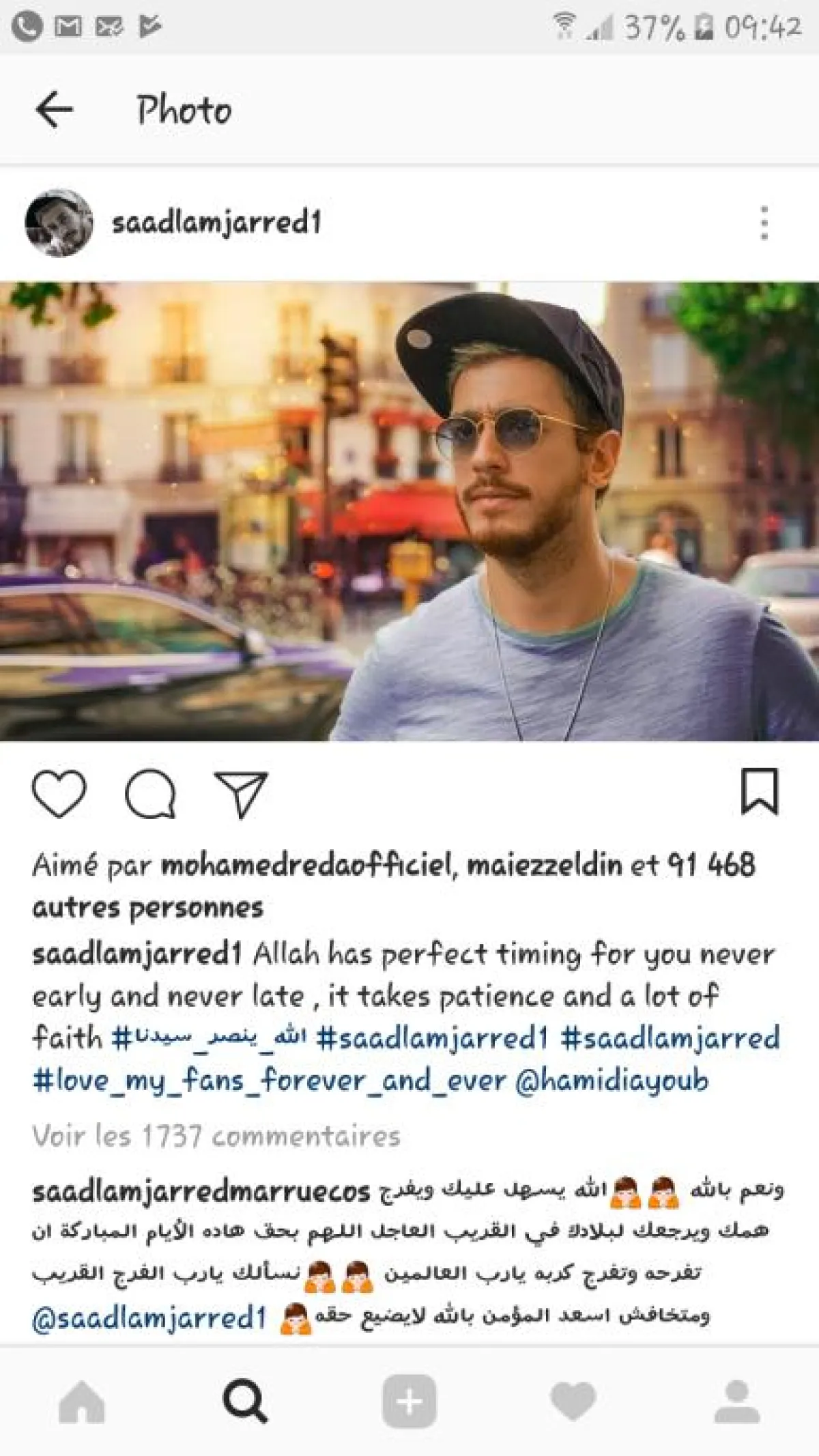View liker mohamedredaofficiel profile
819x1456 pixels.
[308, 865]
